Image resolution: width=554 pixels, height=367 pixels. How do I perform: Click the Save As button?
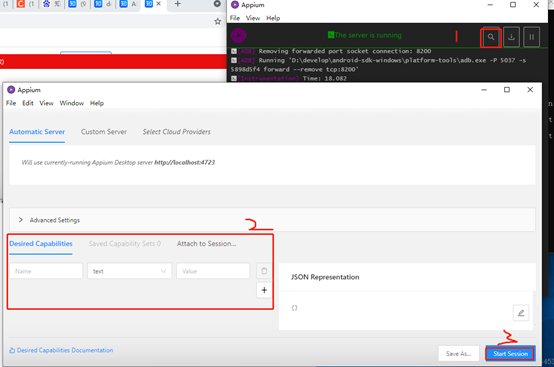459,354
